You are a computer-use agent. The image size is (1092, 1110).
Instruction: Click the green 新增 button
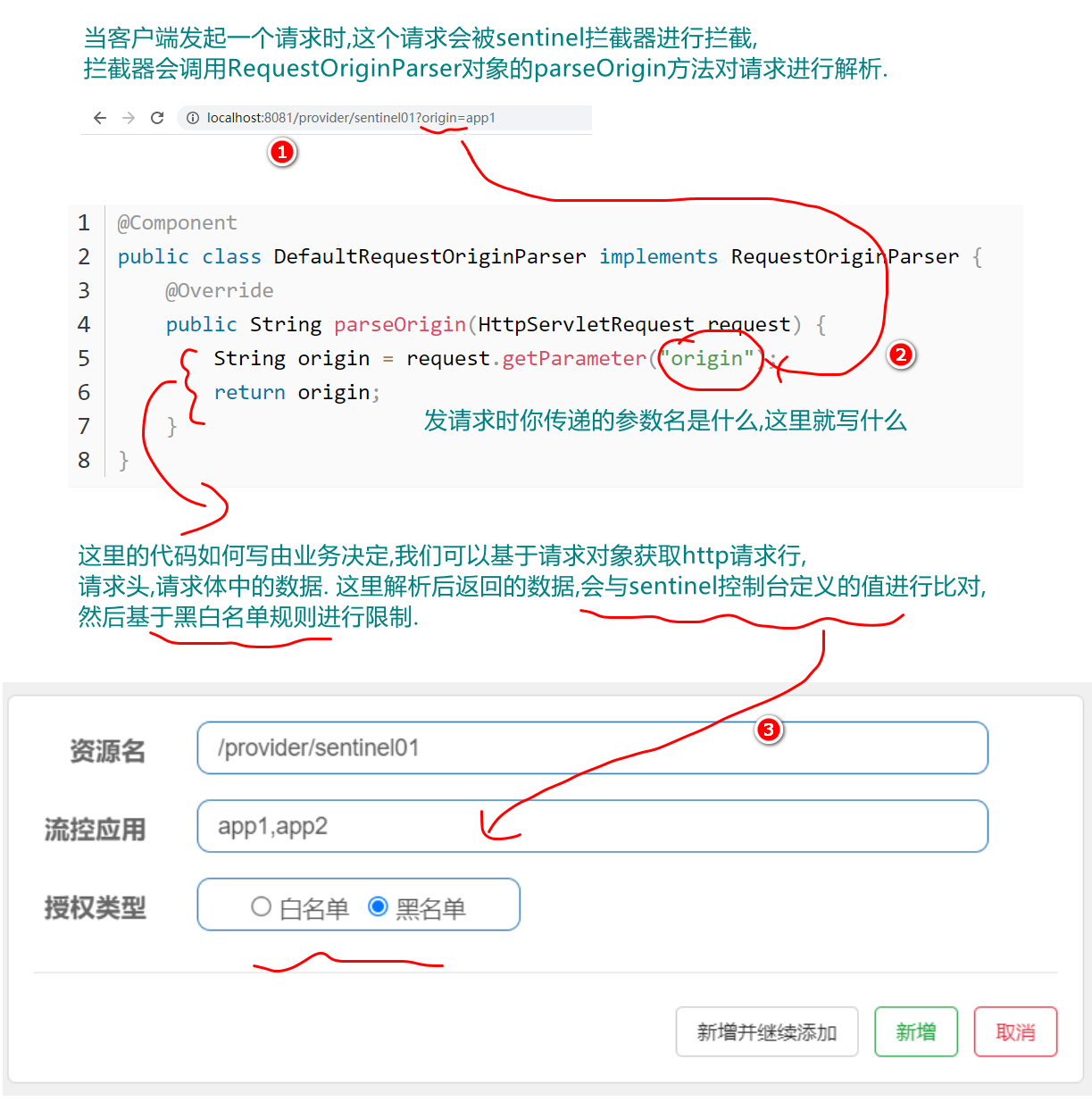pos(916,1032)
